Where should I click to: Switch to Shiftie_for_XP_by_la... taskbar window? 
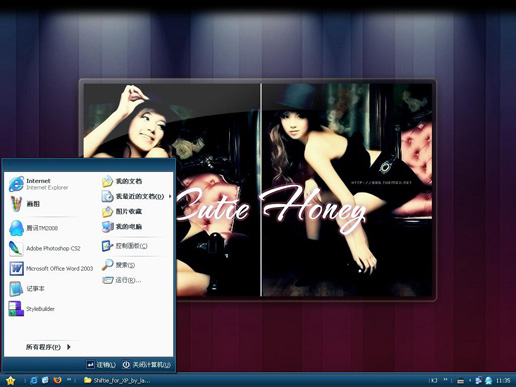pyautogui.click(x=117, y=380)
